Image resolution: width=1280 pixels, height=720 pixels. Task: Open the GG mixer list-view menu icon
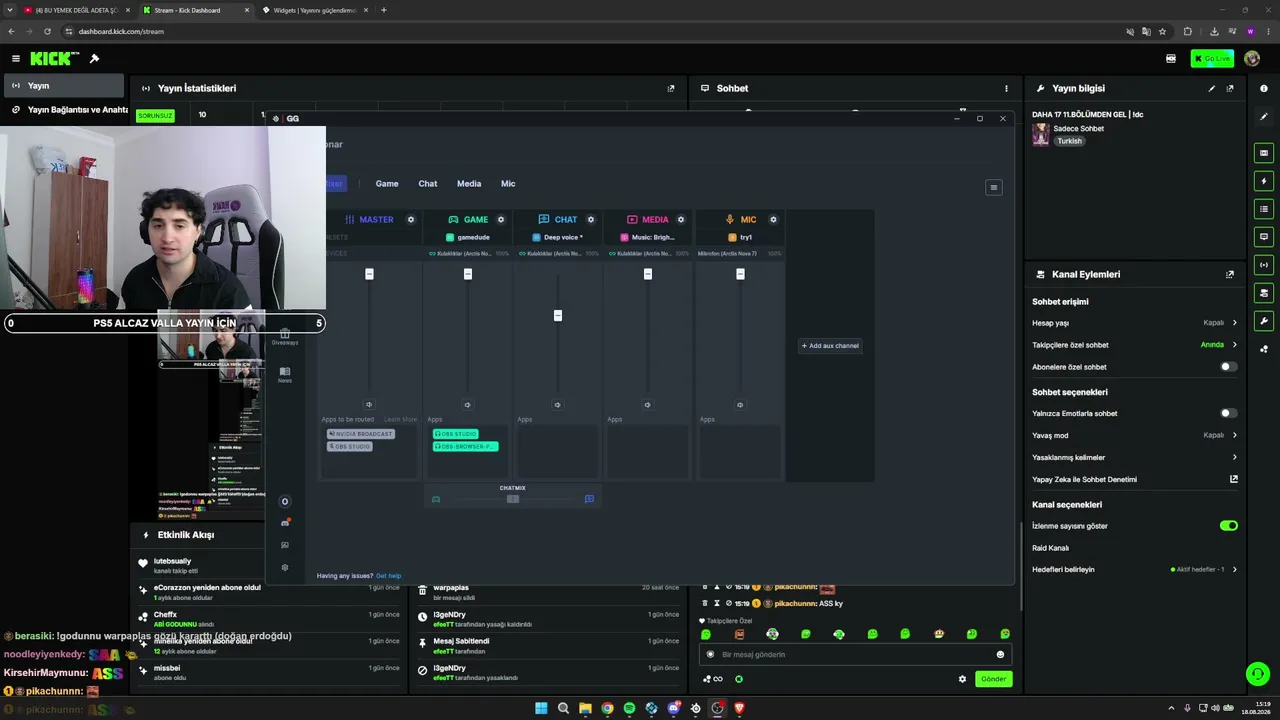[993, 187]
